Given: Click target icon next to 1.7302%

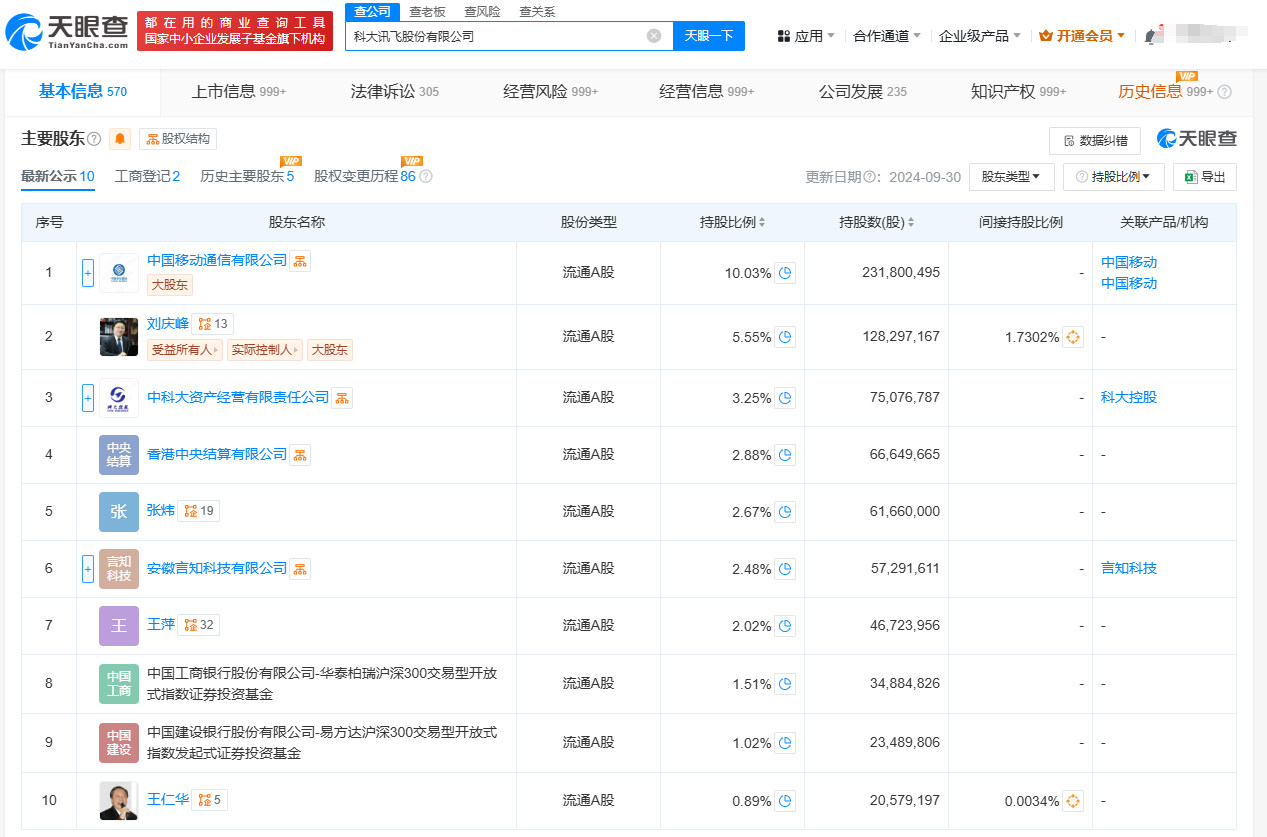Looking at the screenshot, I should click(x=1073, y=337).
